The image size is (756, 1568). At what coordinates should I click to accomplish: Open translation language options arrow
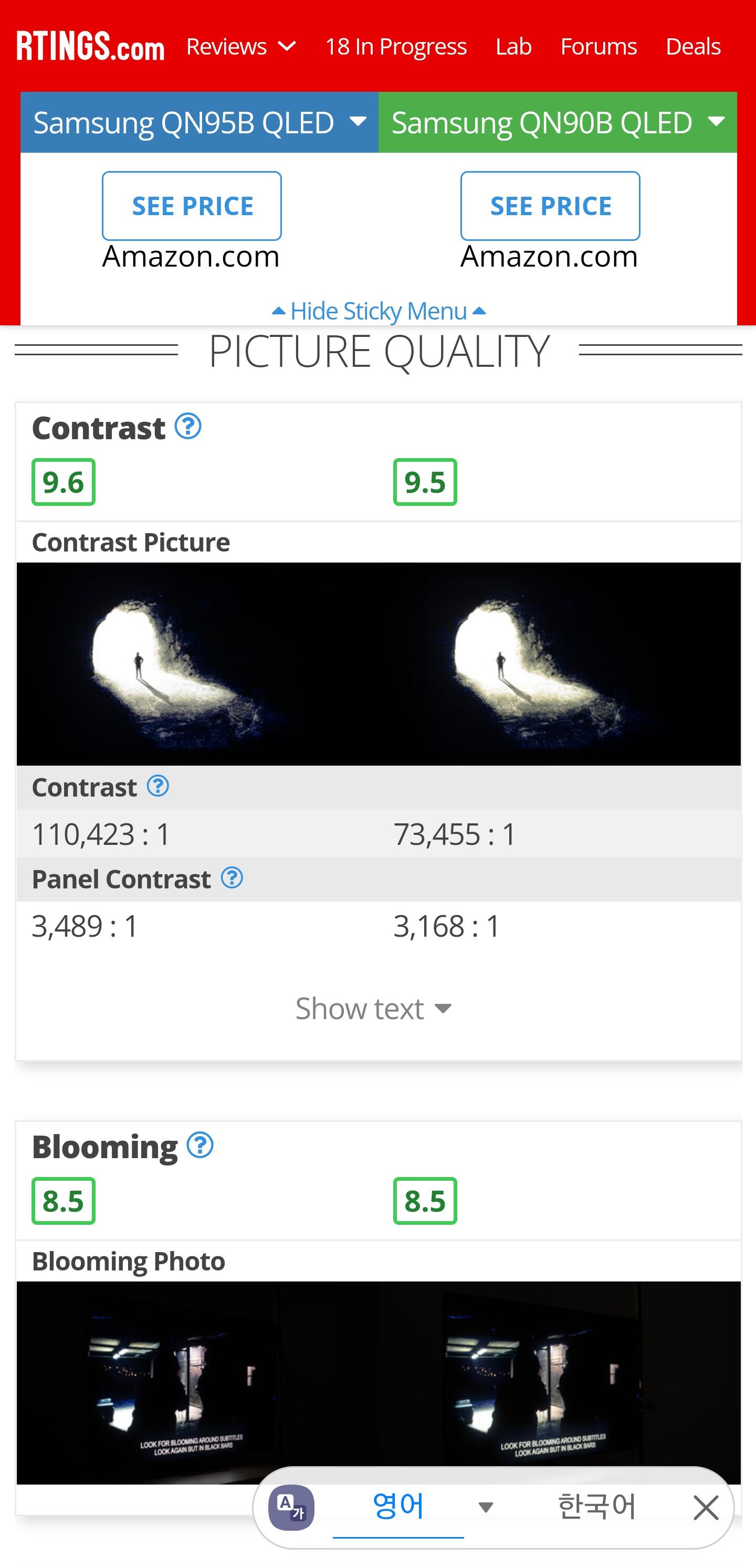[x=486, y=1508]
